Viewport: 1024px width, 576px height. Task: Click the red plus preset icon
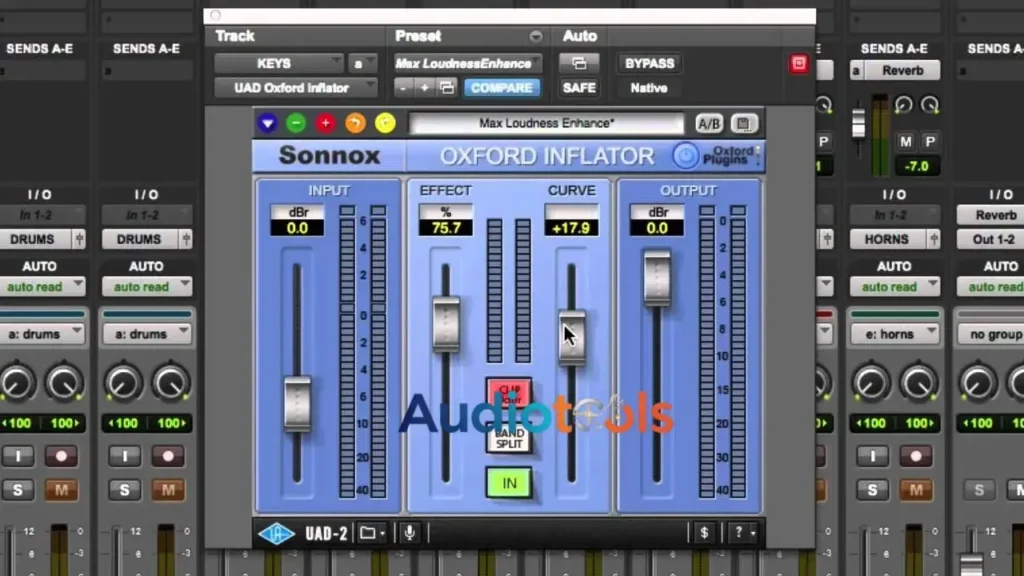(x=326, y=123)
